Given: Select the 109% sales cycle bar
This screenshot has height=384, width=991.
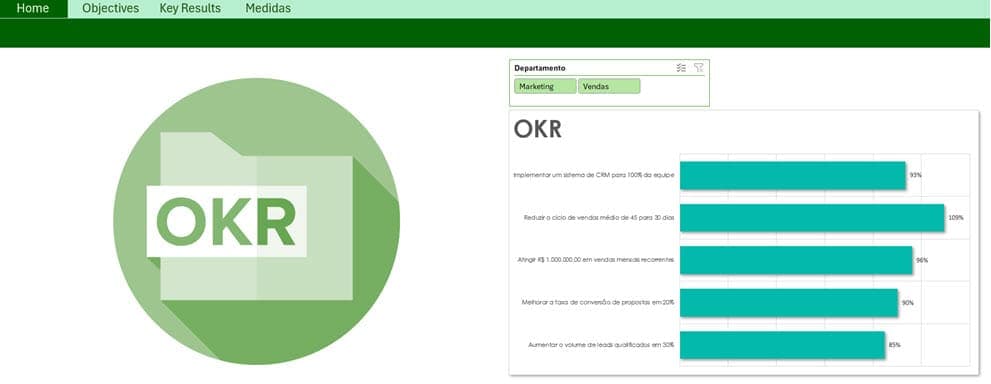Looking at the screenshot, I should (812, 217).
